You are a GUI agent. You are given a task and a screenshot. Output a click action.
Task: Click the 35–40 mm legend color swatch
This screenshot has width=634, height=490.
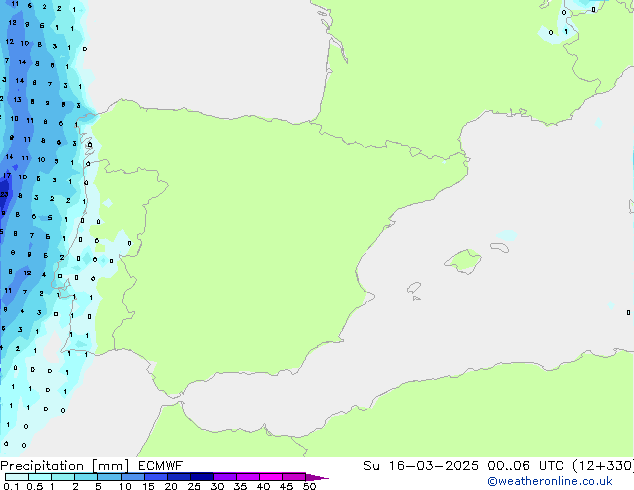tap(247, 477)
